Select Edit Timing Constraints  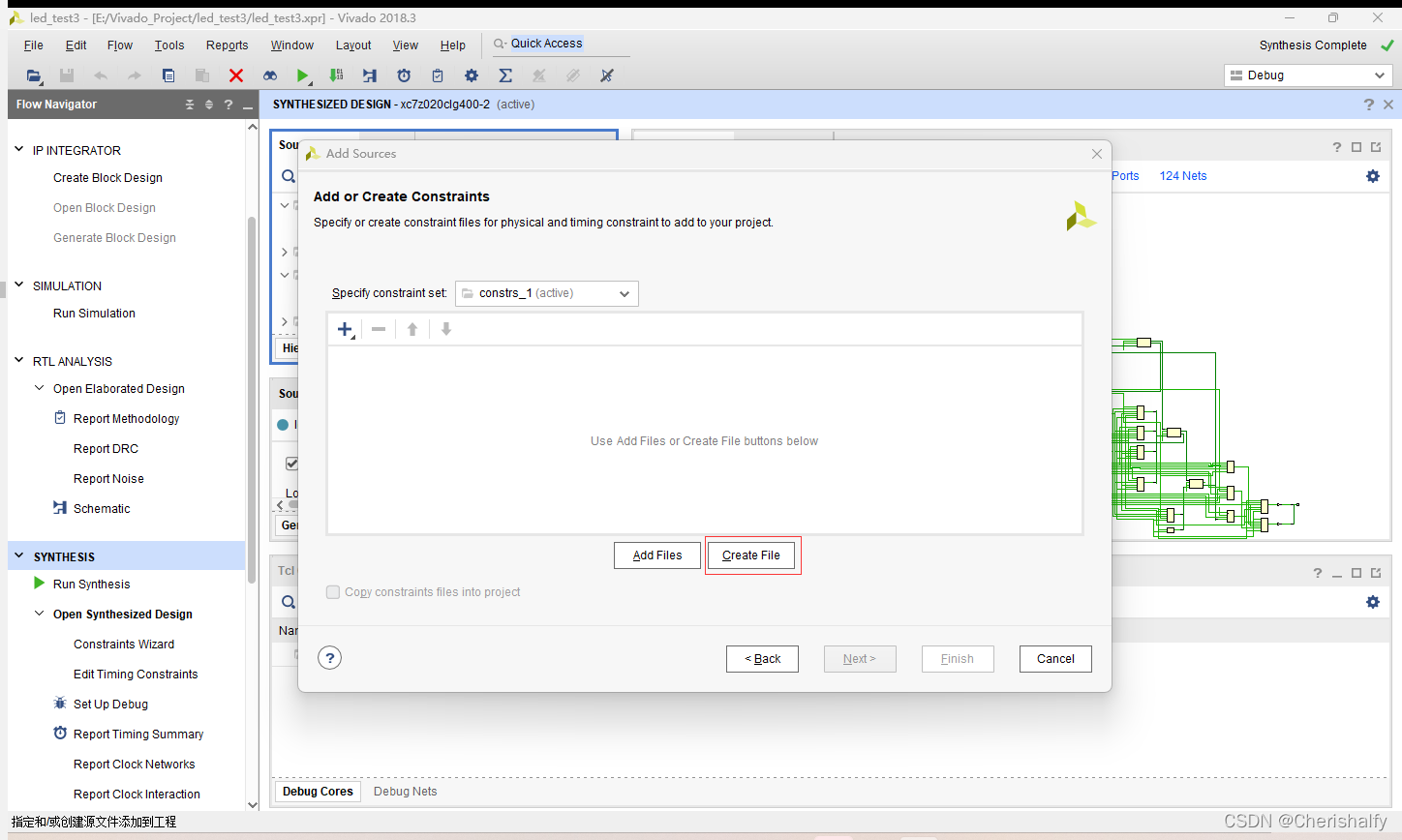click(136, 675)
